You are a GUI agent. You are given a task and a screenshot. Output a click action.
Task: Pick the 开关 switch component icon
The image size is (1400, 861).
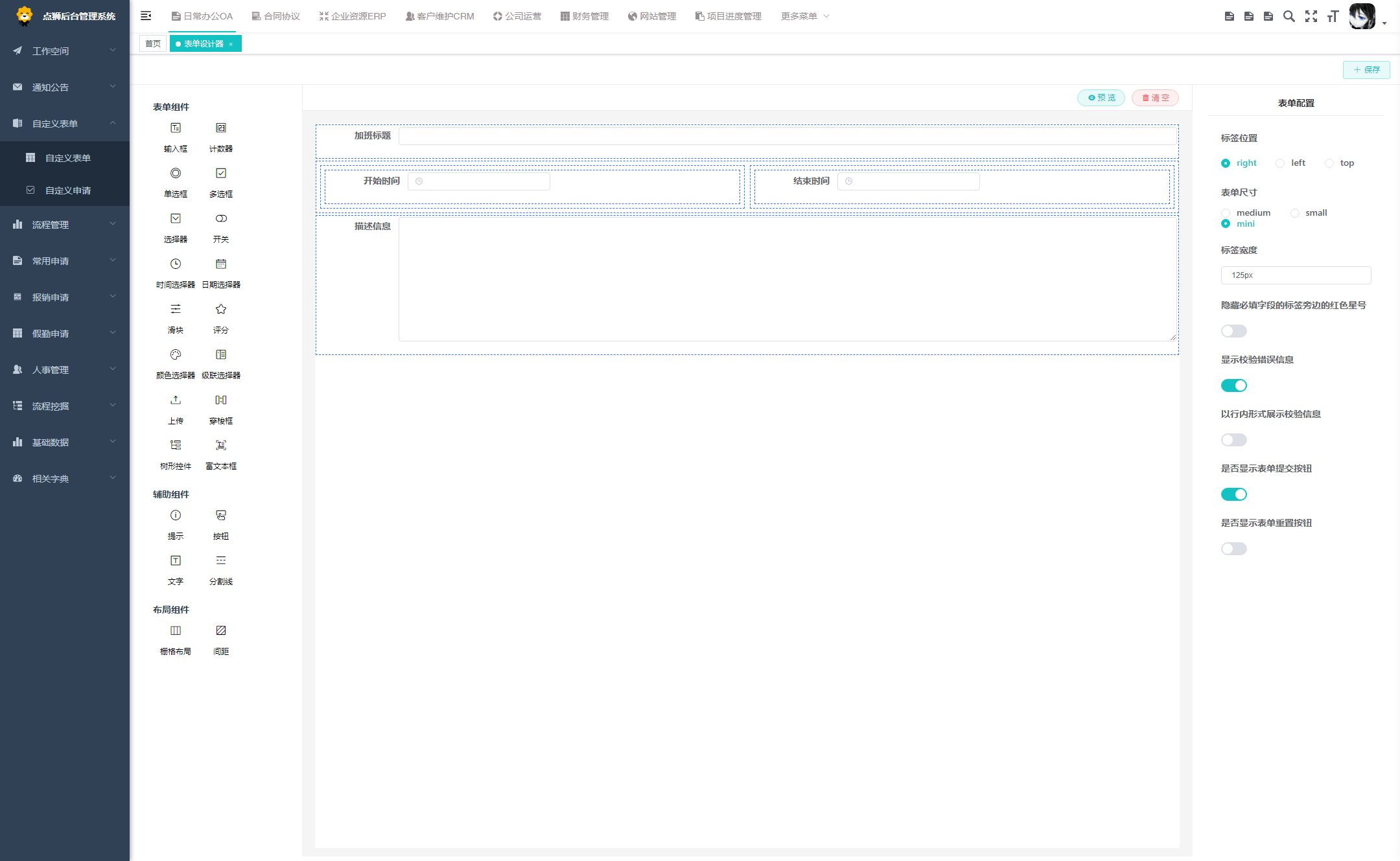221,219
